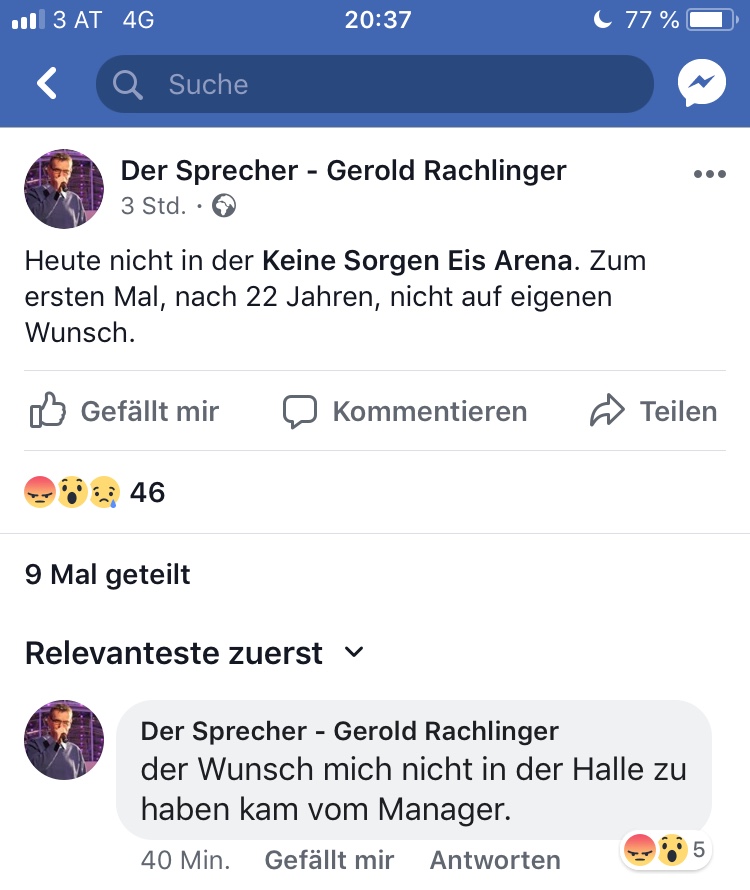View the 9 Mal geteilt shares
The width and height of the screenshot is (750, 890).
click(x=108, y=575)
